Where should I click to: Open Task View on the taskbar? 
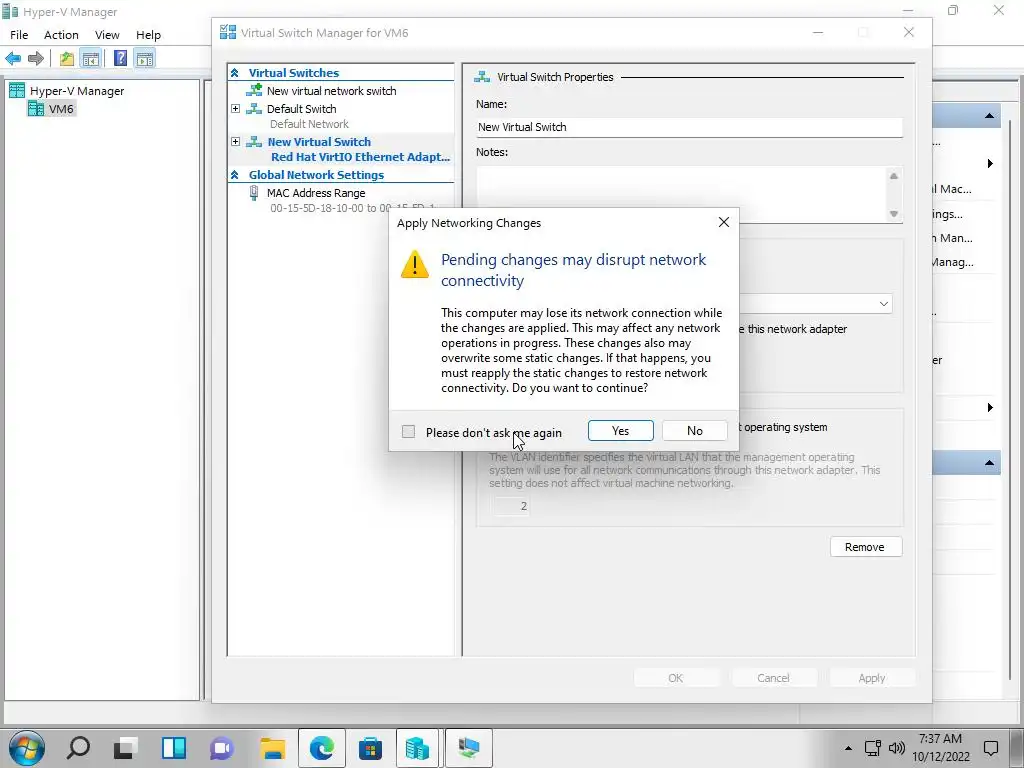[125, 748]
